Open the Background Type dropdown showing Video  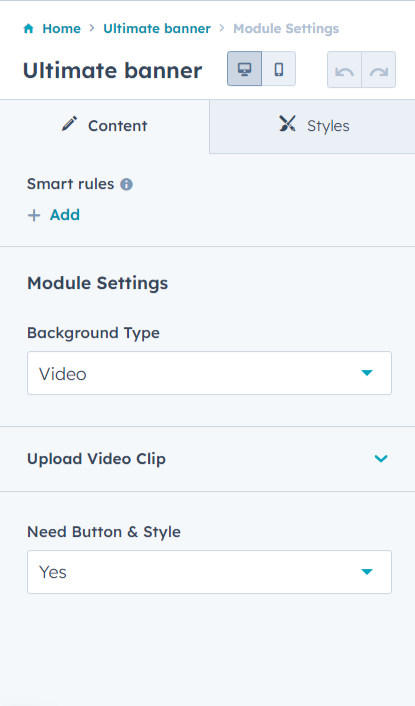pos(209,373)
